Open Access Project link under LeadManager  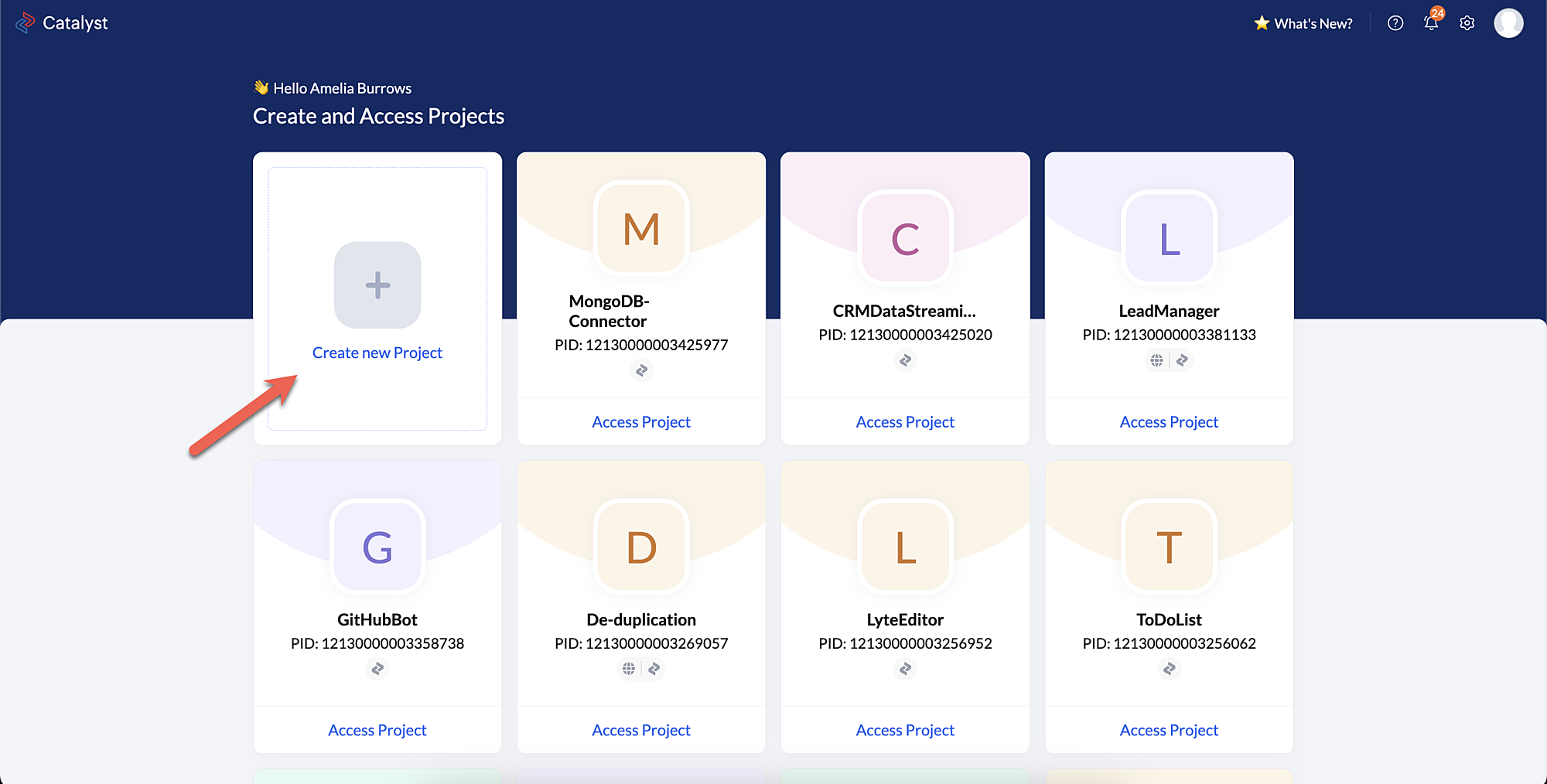click(1169, 422)
